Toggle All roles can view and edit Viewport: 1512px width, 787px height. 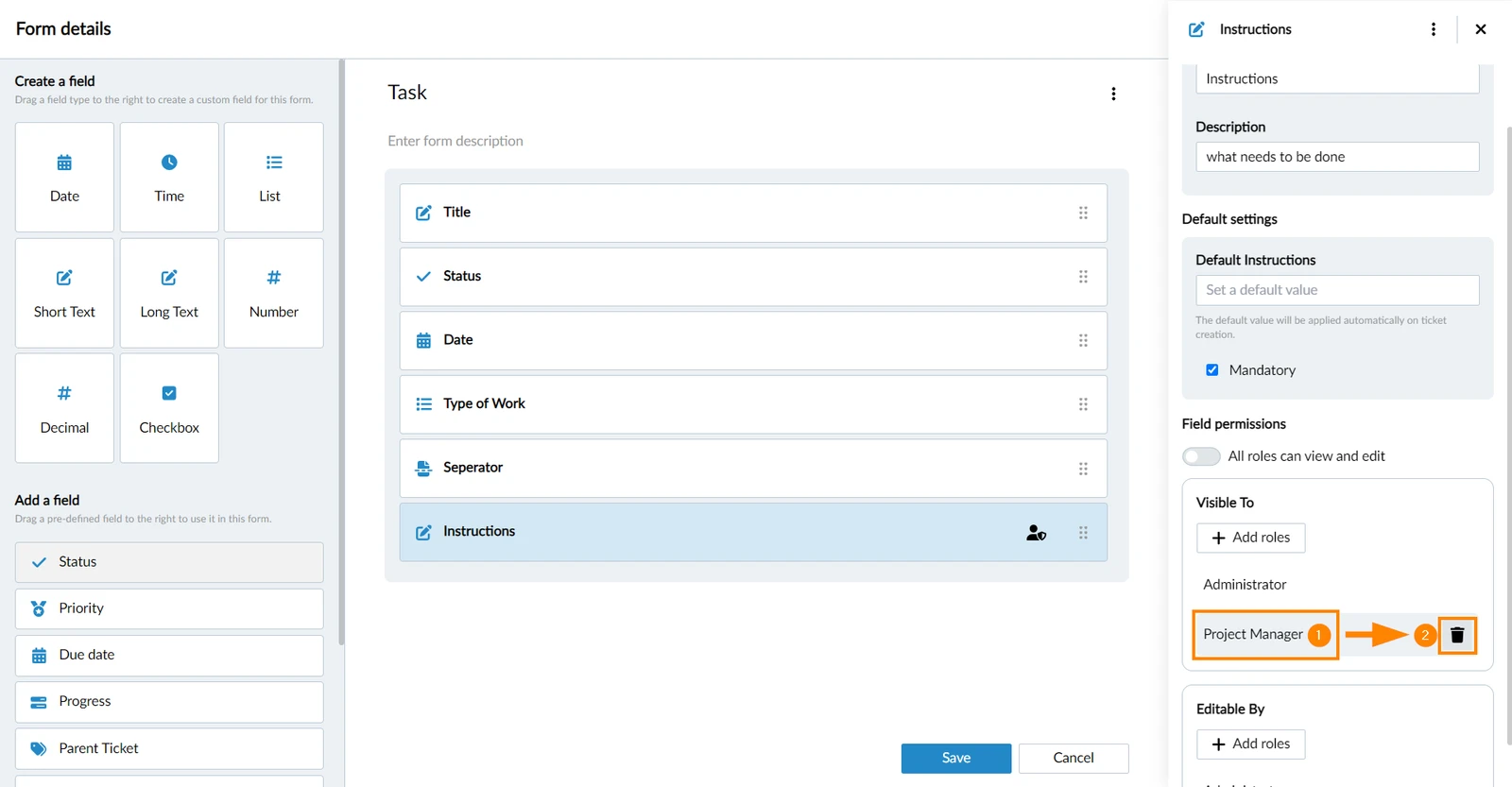coord(1201,456)
